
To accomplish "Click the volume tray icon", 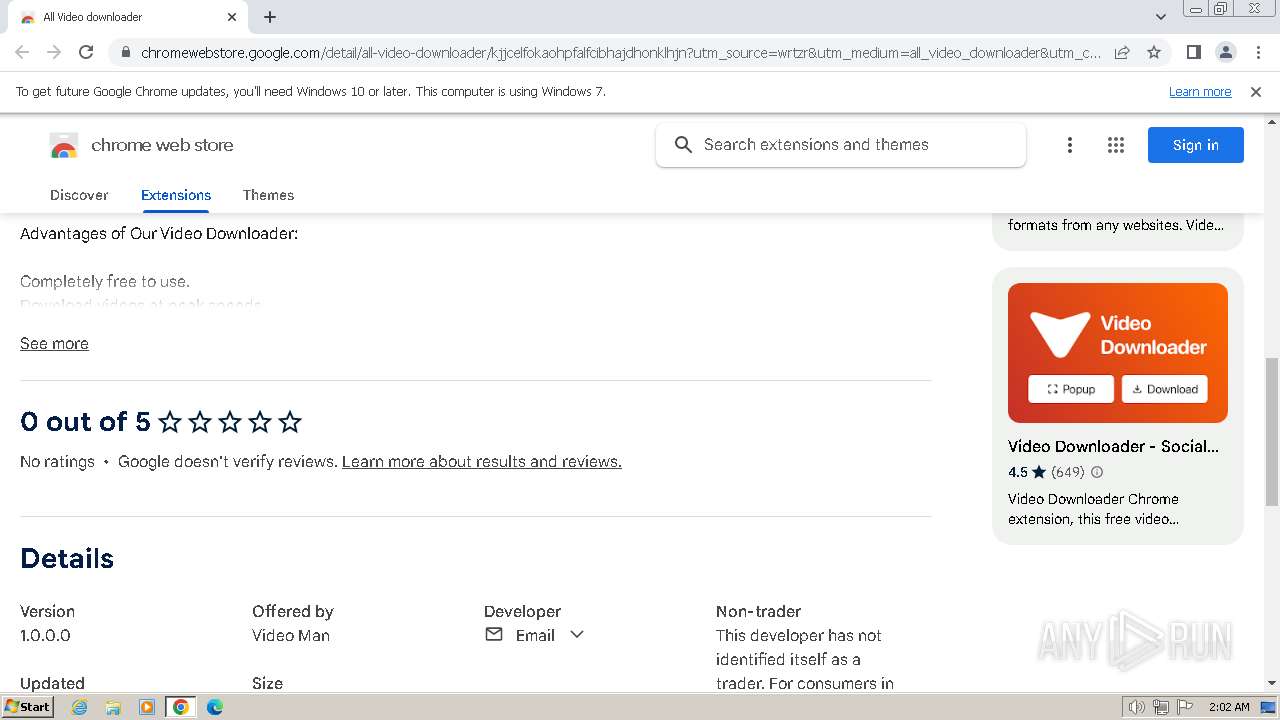I will click(x=1137, y=707).
